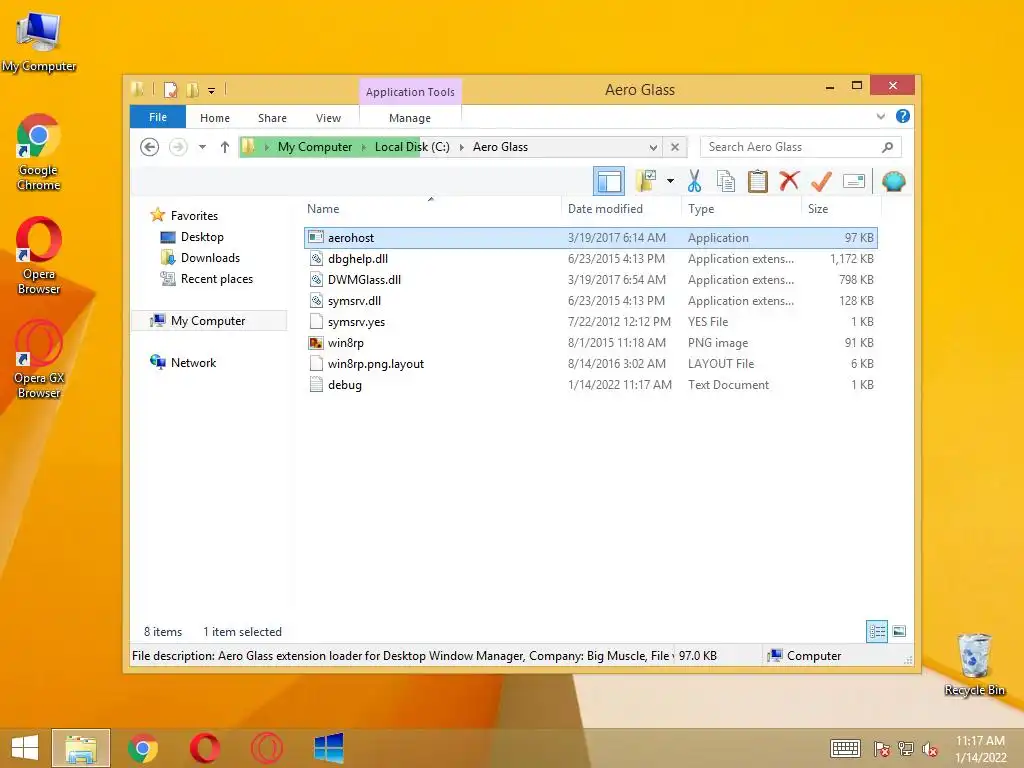Click the Properties quick access icon in title bar

click(x=170, y=89)
